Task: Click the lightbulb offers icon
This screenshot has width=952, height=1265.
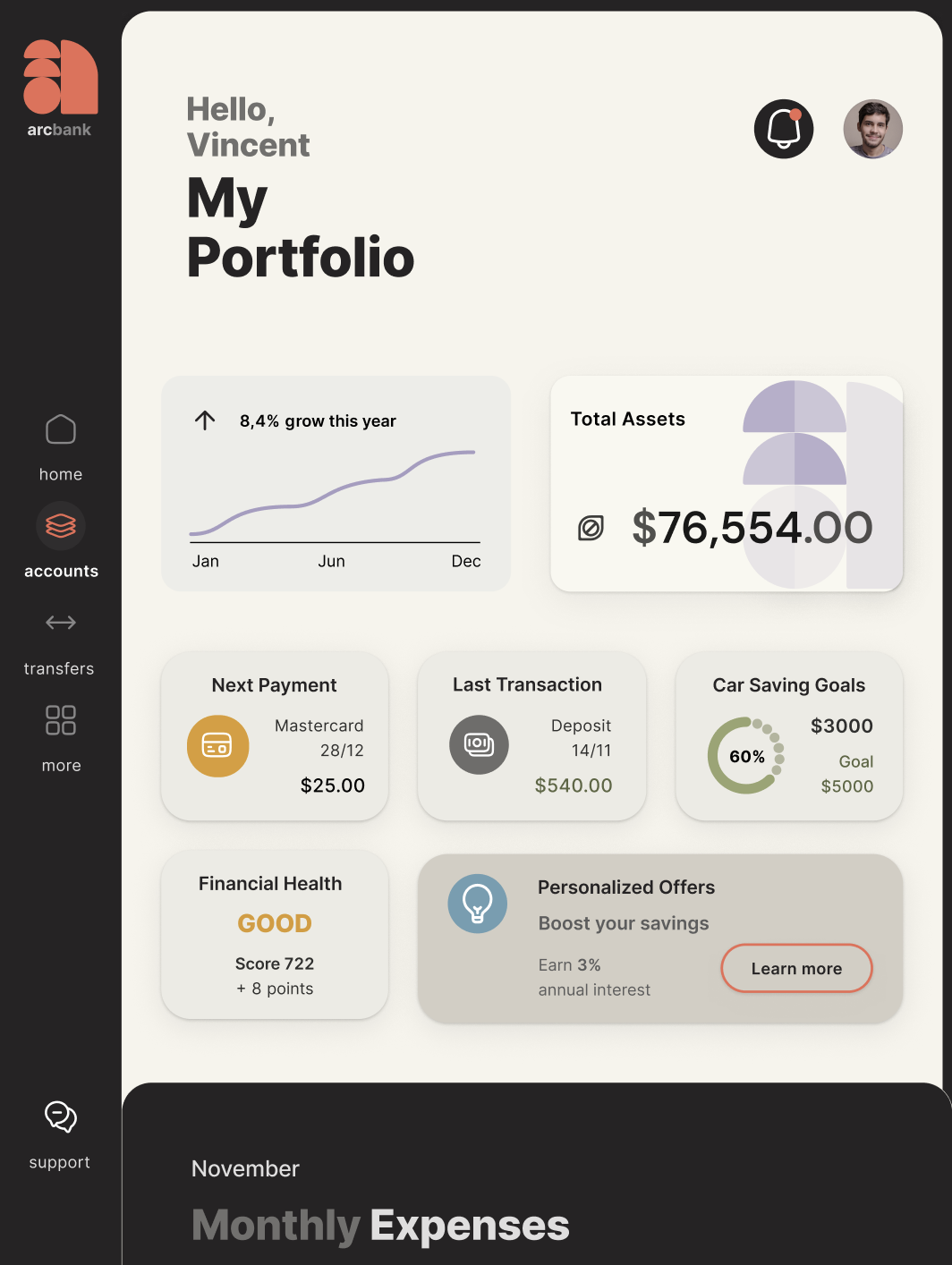Action: coord(478,904)
